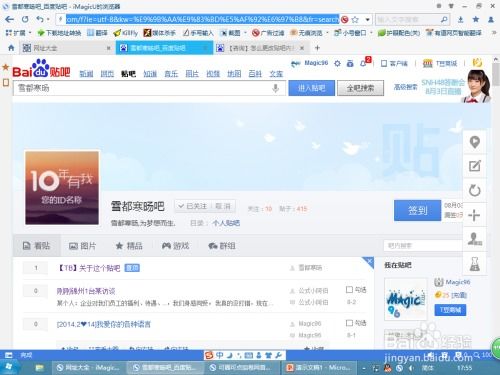Click the 翻译 translate extension
The image size is (500, 375).
97,33
